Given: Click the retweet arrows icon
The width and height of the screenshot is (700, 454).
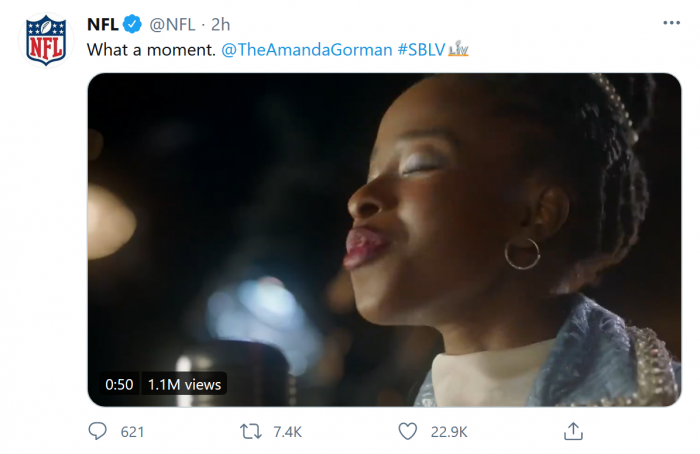Looking at the screenshot, I should (x=253, y=432).
